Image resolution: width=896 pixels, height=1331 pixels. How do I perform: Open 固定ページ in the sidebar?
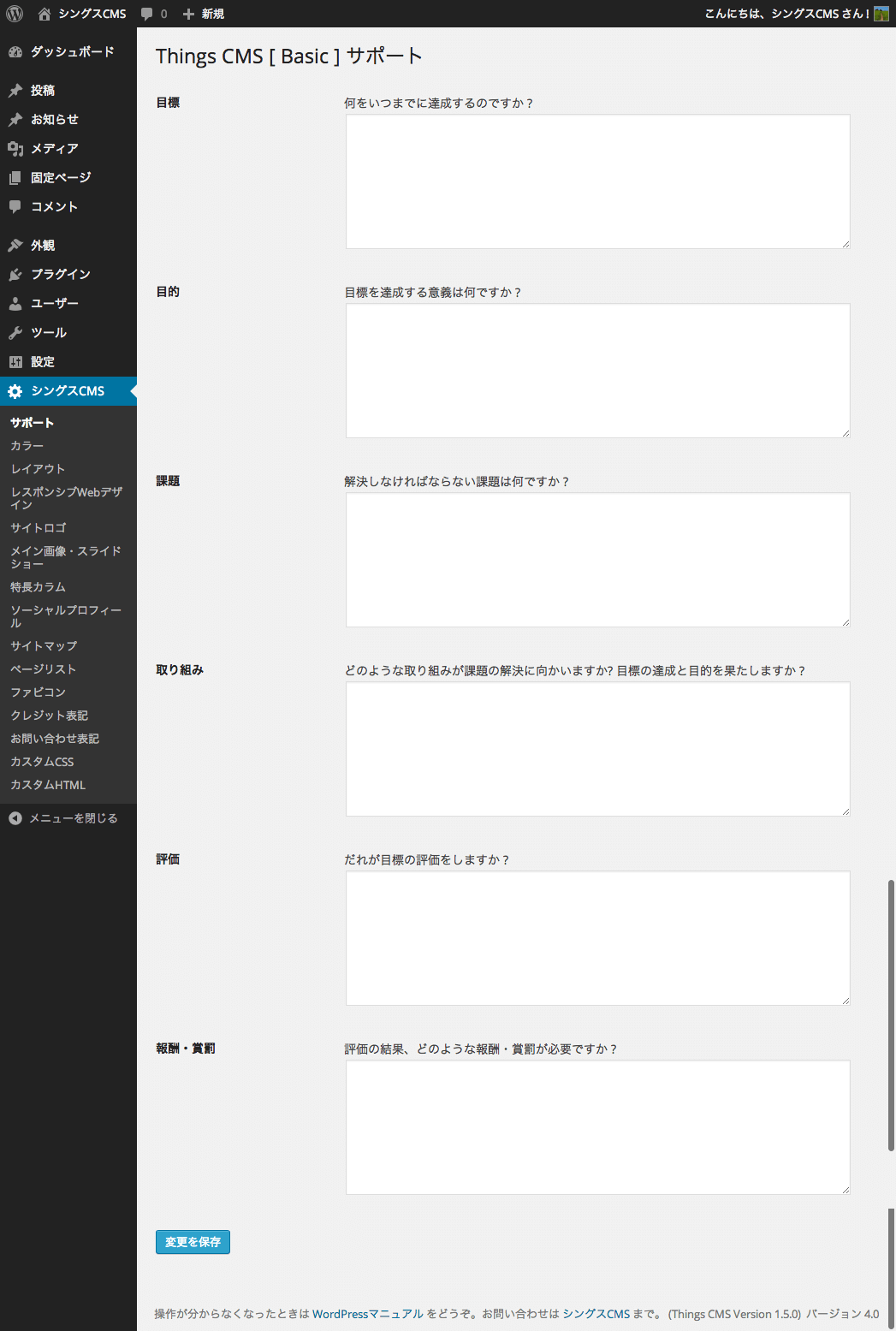click(x=68, y=178)
